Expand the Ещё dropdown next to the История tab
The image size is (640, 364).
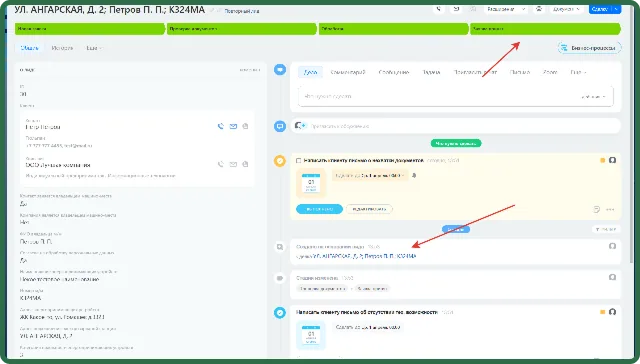point(94,48)
